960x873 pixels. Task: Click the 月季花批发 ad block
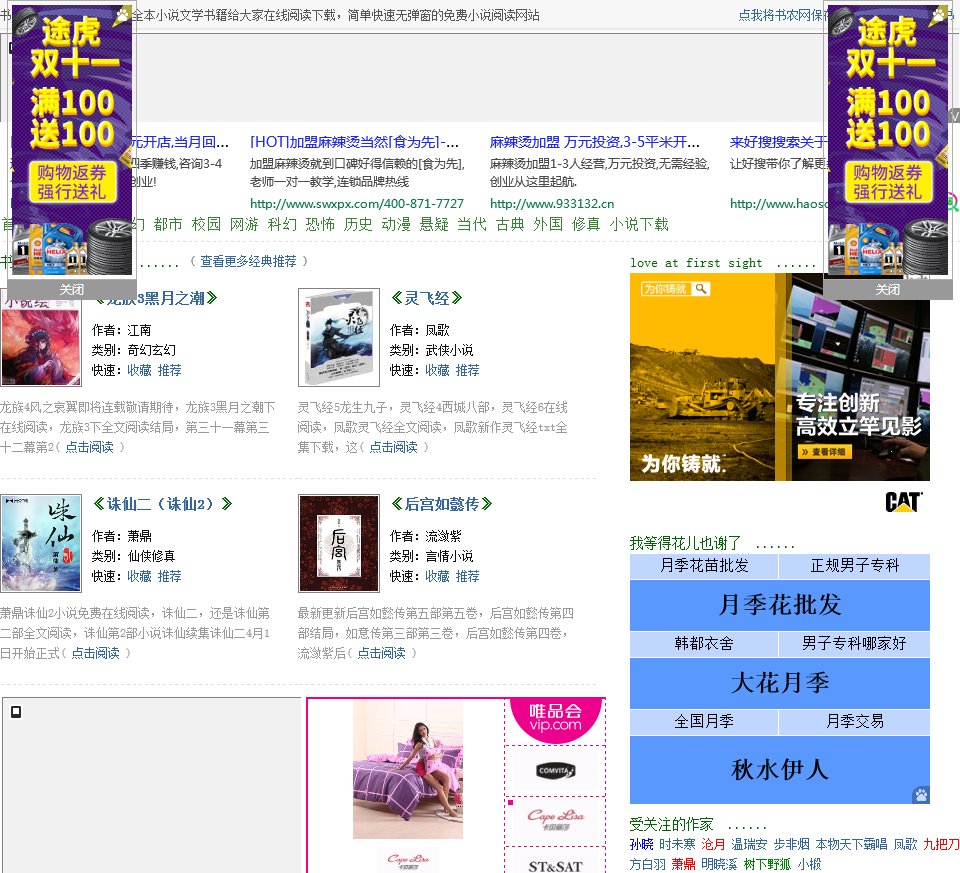click(x=780, y=605)
